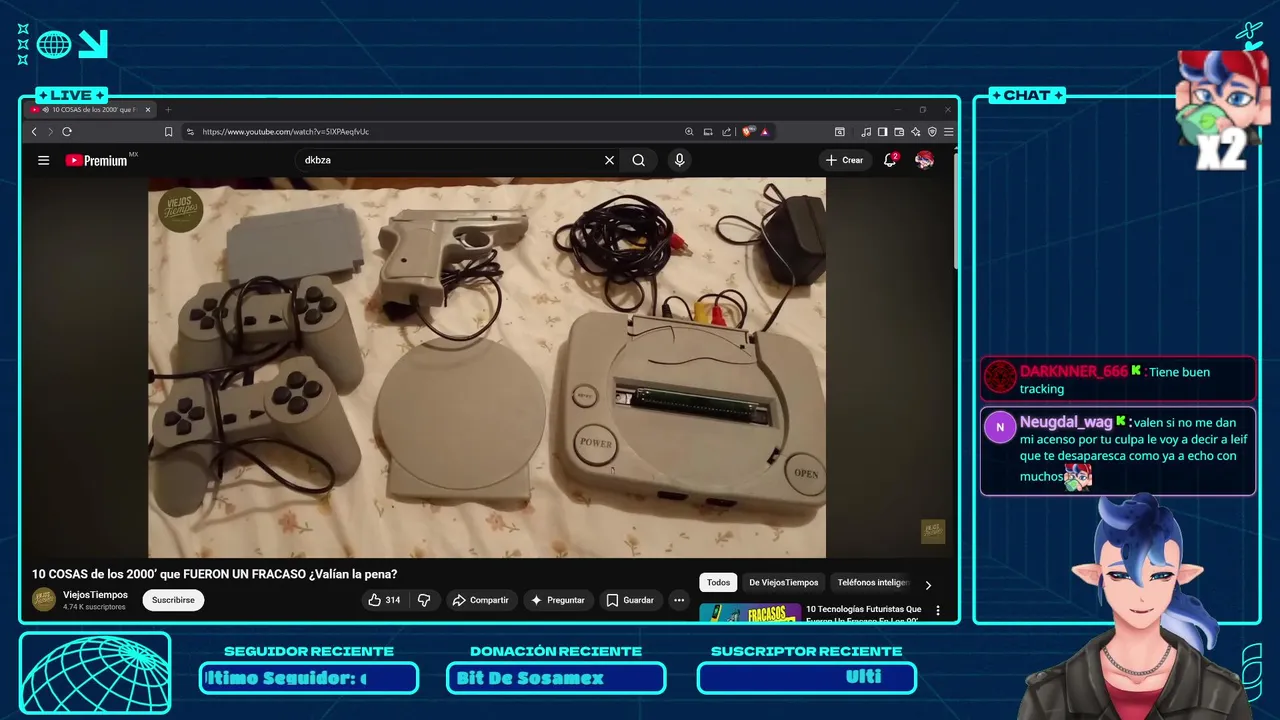The image size is (1280, 720).
Task: Open the Leo AI sparkle icon
Action: coord(915,132)
